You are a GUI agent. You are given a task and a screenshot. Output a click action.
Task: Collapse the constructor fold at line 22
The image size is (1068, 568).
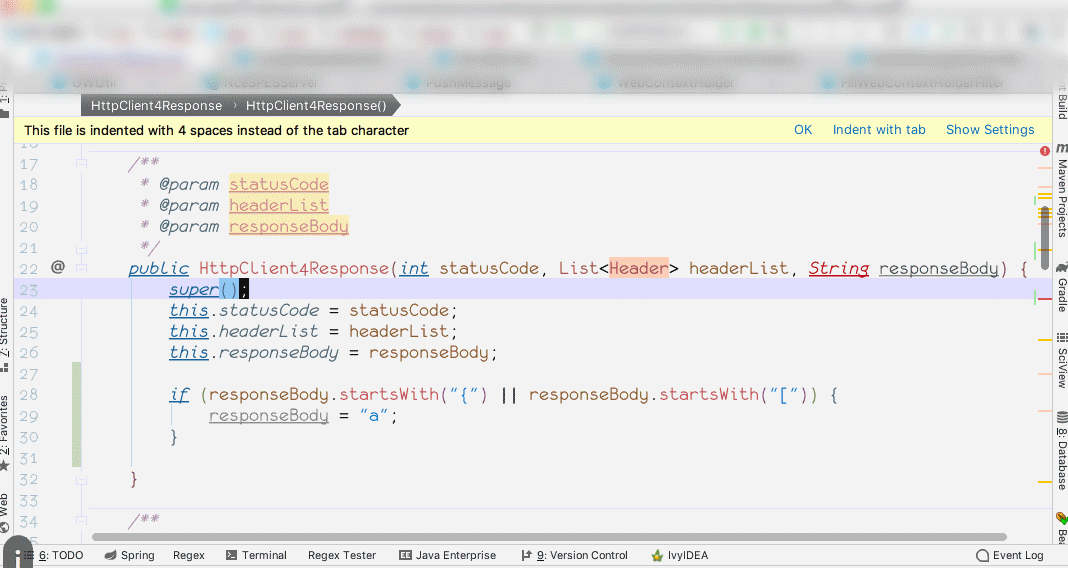[81, 268]
